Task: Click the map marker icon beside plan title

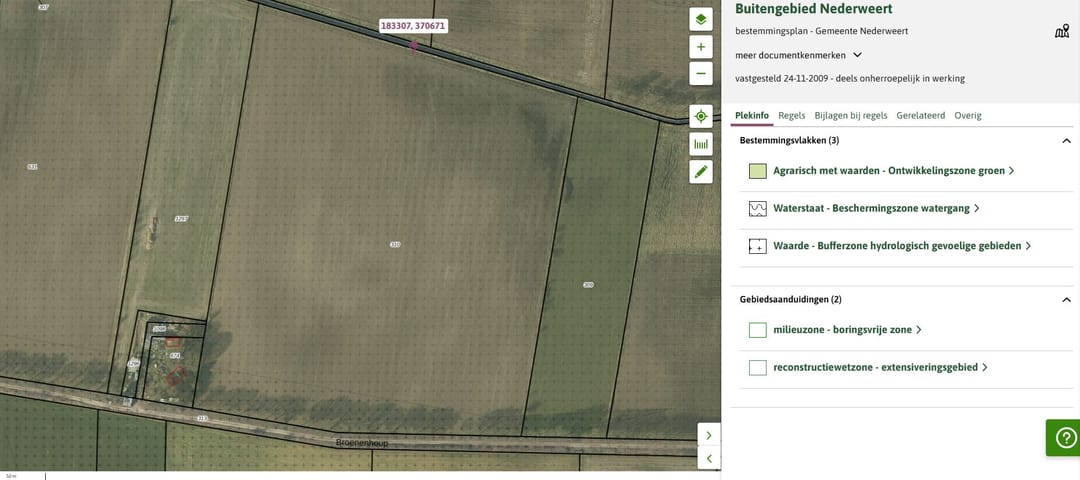Action: (x=1062, y=31)
